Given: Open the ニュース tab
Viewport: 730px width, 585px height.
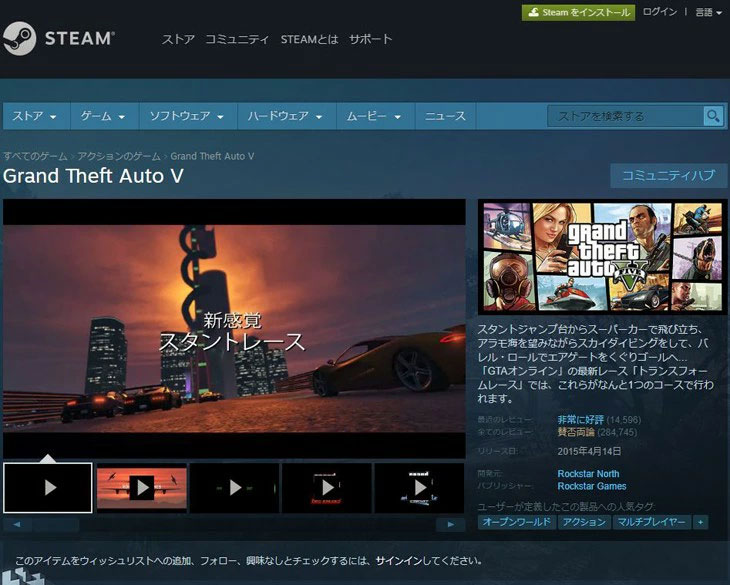Looking at the screenshot, I should click(x=445, y=116).
